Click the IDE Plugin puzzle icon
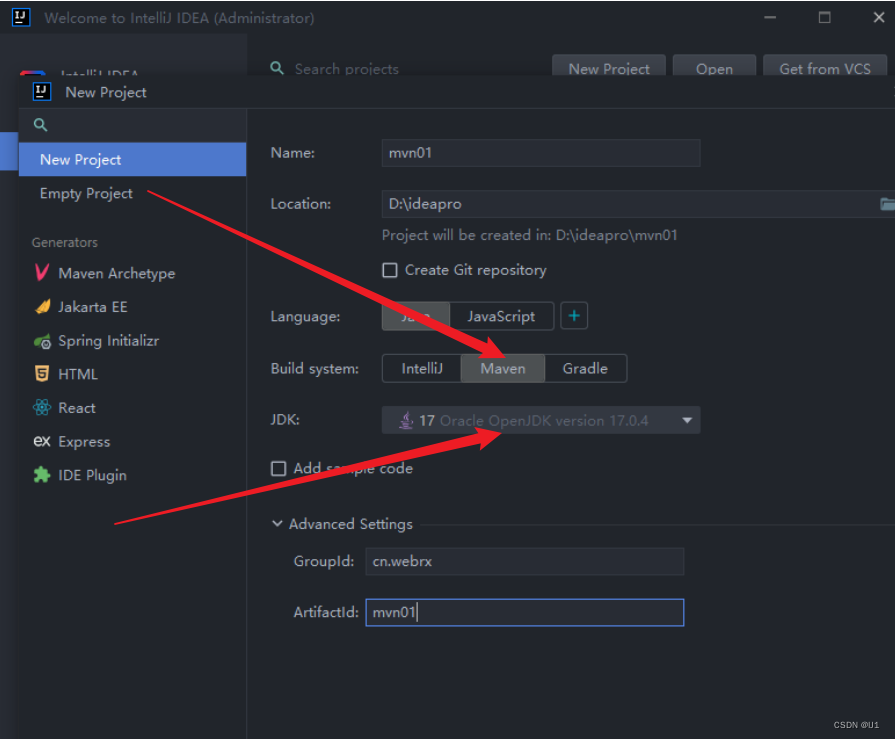The height and width of the screenshot is (739, 895). (42, 475)
